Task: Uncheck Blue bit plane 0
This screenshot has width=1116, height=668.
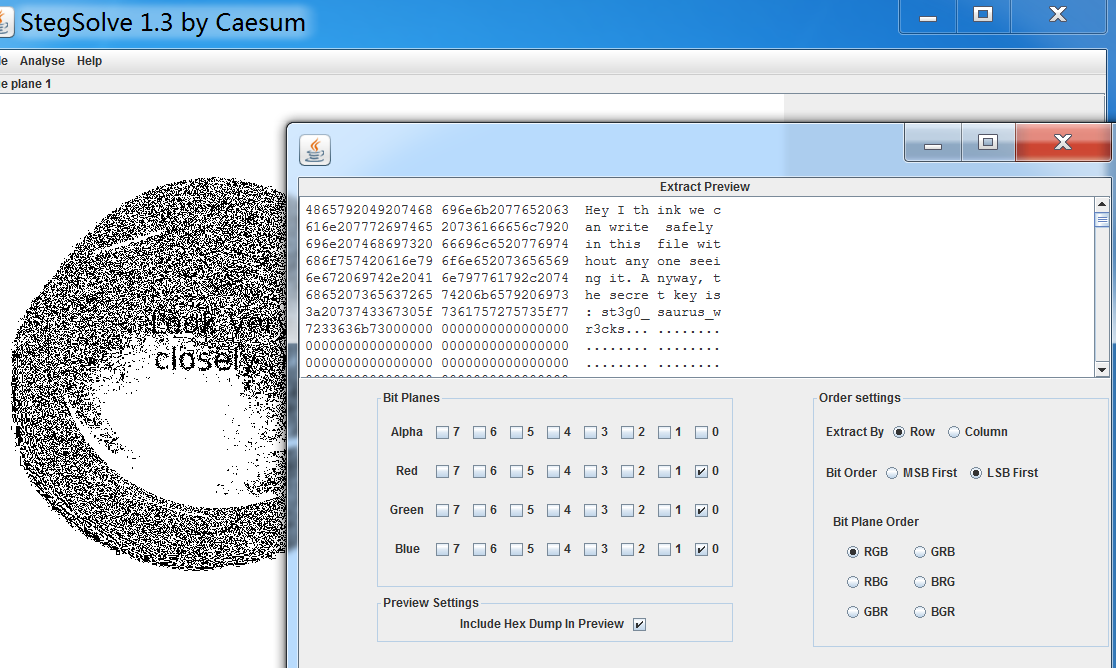Action: pos(702,549)
